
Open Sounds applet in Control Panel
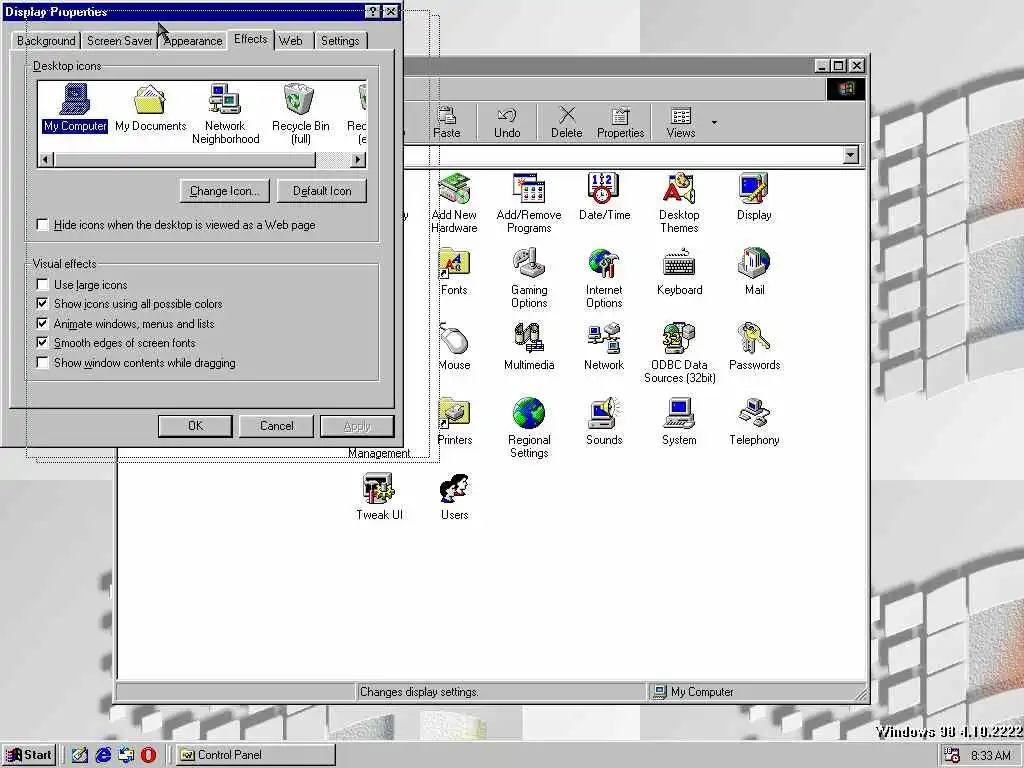click(x=604, y=422)
